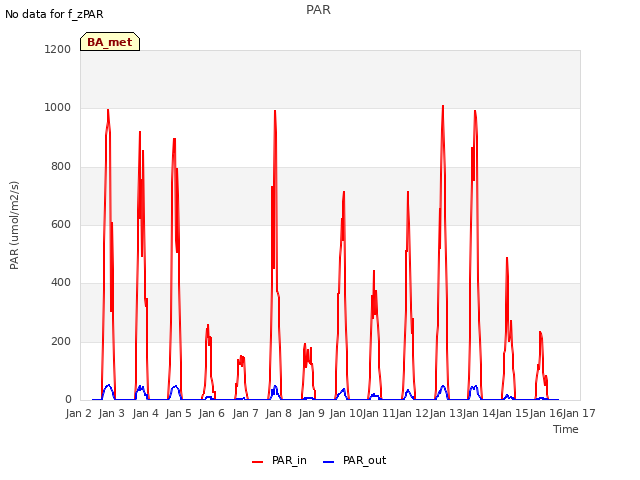Click the Jan 5 x-axis tick label
This screenshot has height=480, width=640.
(x=178, y=413)
